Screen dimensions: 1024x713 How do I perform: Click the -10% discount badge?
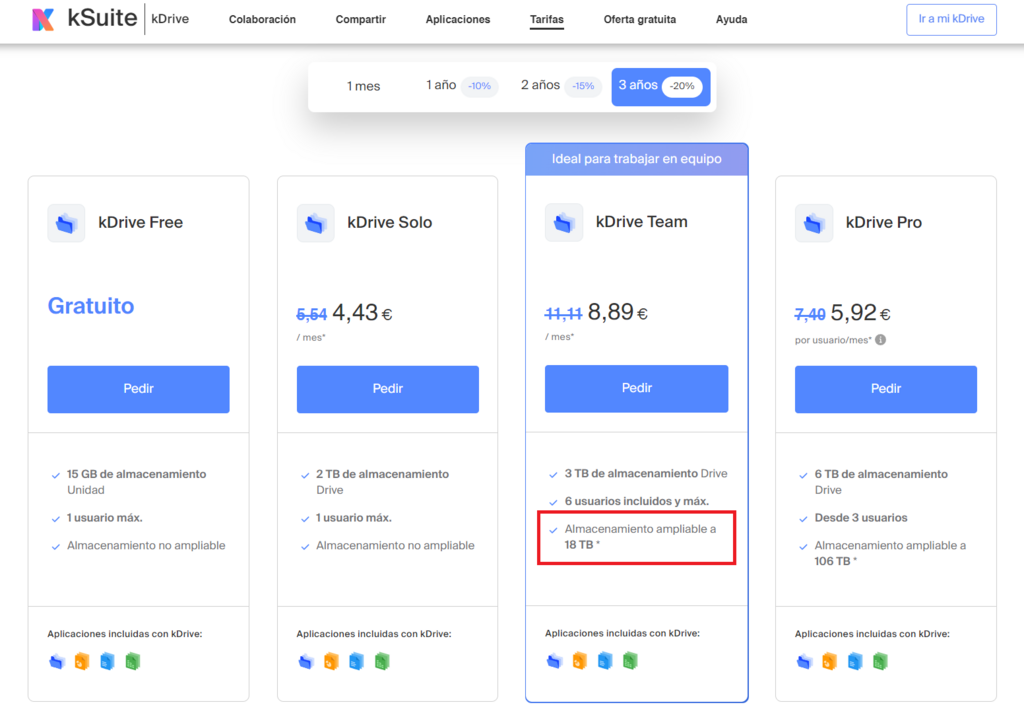[479, 86]
